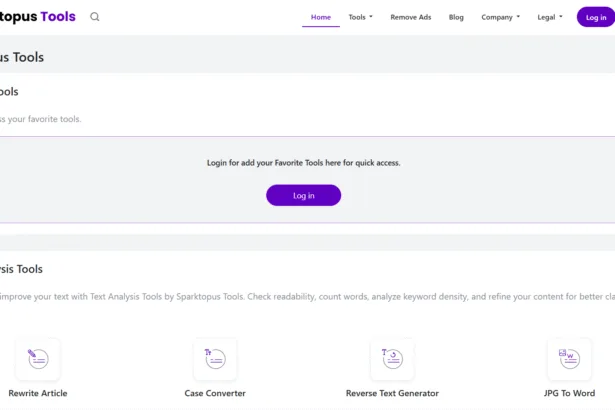Click the Text Analysis Tools section heading
Viewport: 615px width, 410px height.
22,269
